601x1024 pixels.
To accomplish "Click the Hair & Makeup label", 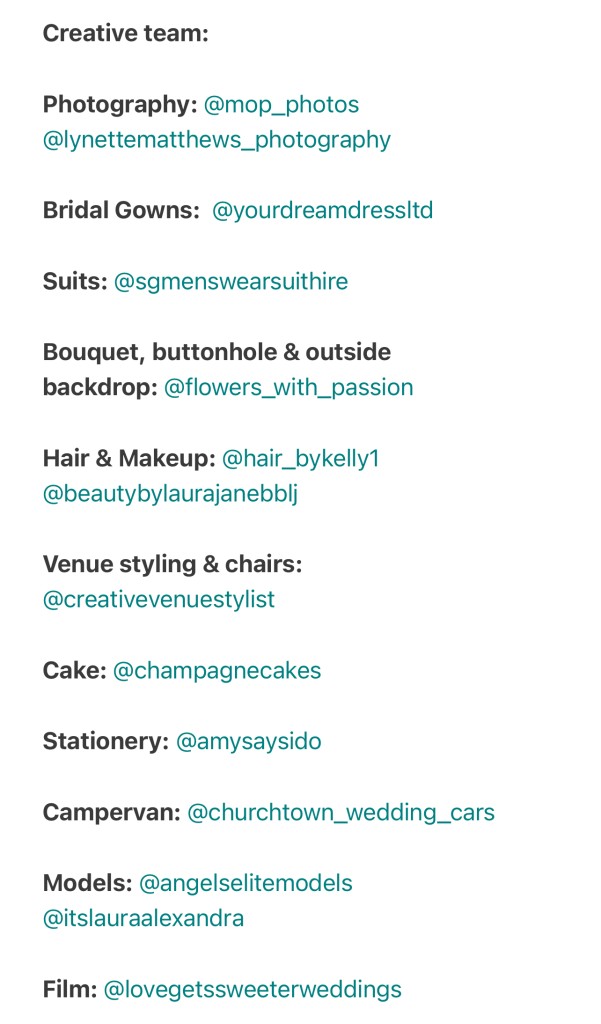I will pos(129,458).
